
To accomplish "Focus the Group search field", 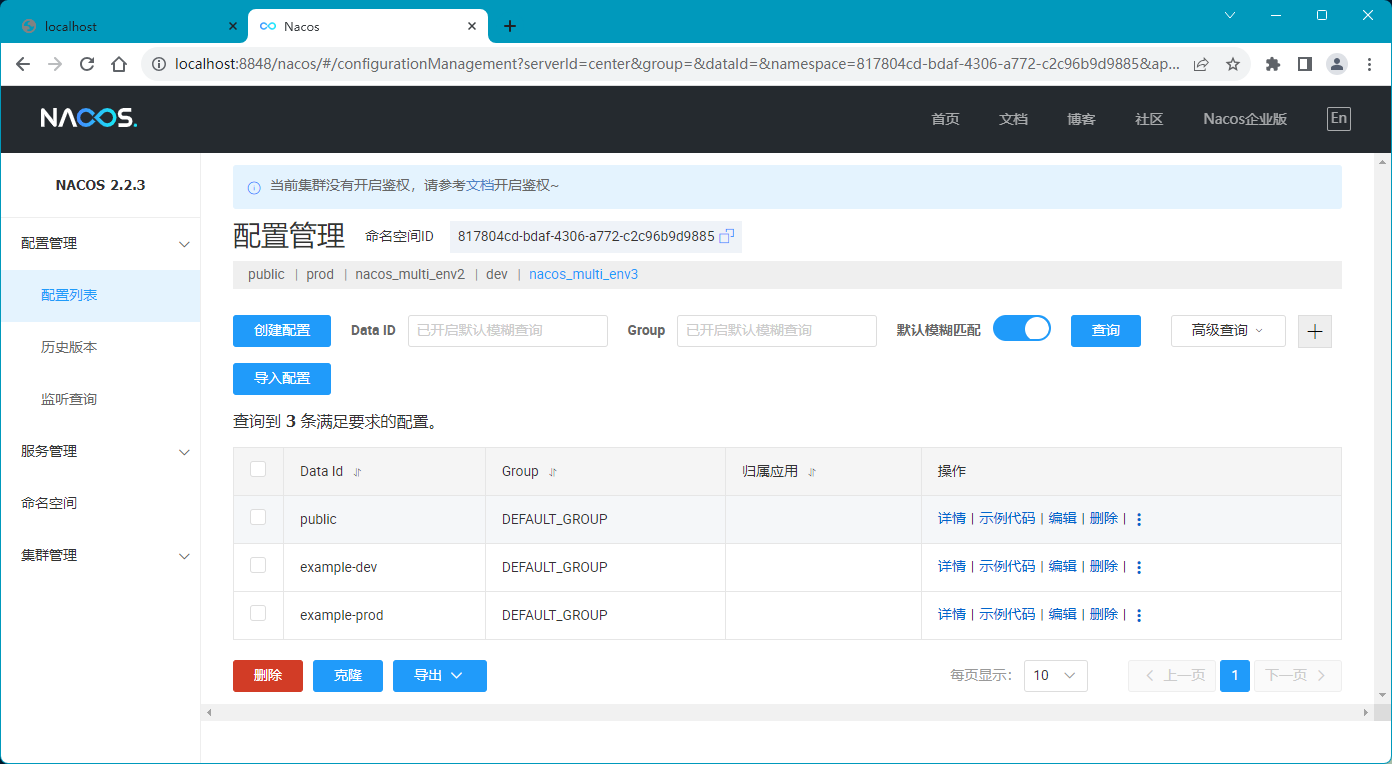I will (777, 331).
